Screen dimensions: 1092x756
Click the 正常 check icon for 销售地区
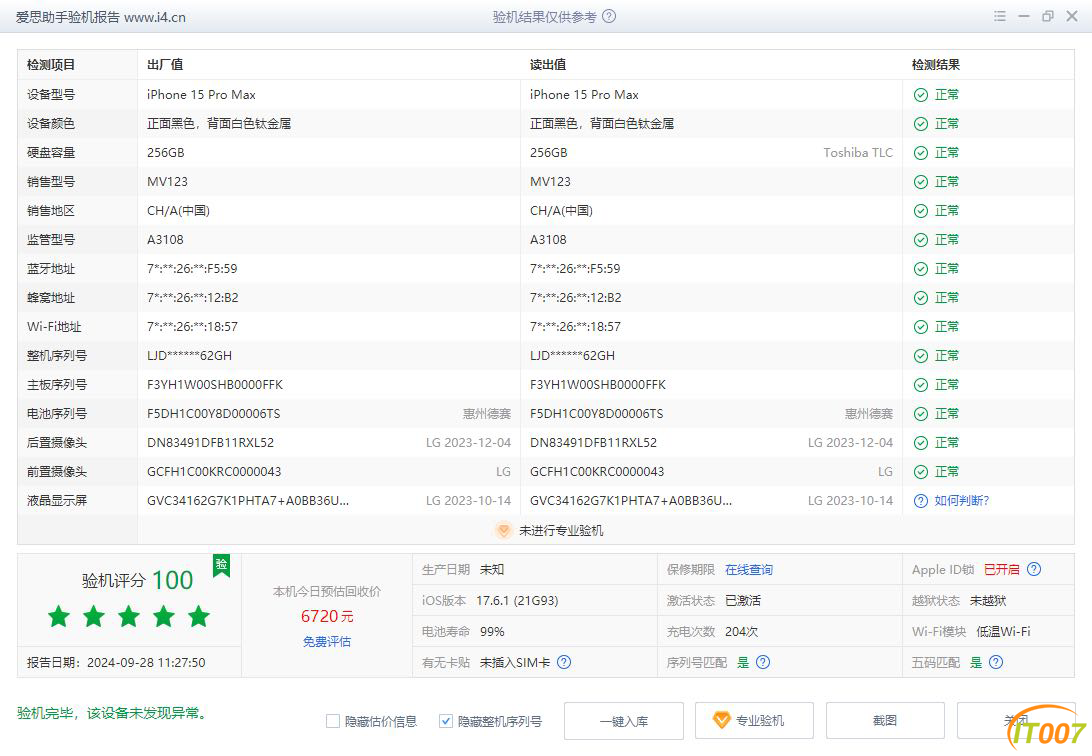tap(921, 211)
